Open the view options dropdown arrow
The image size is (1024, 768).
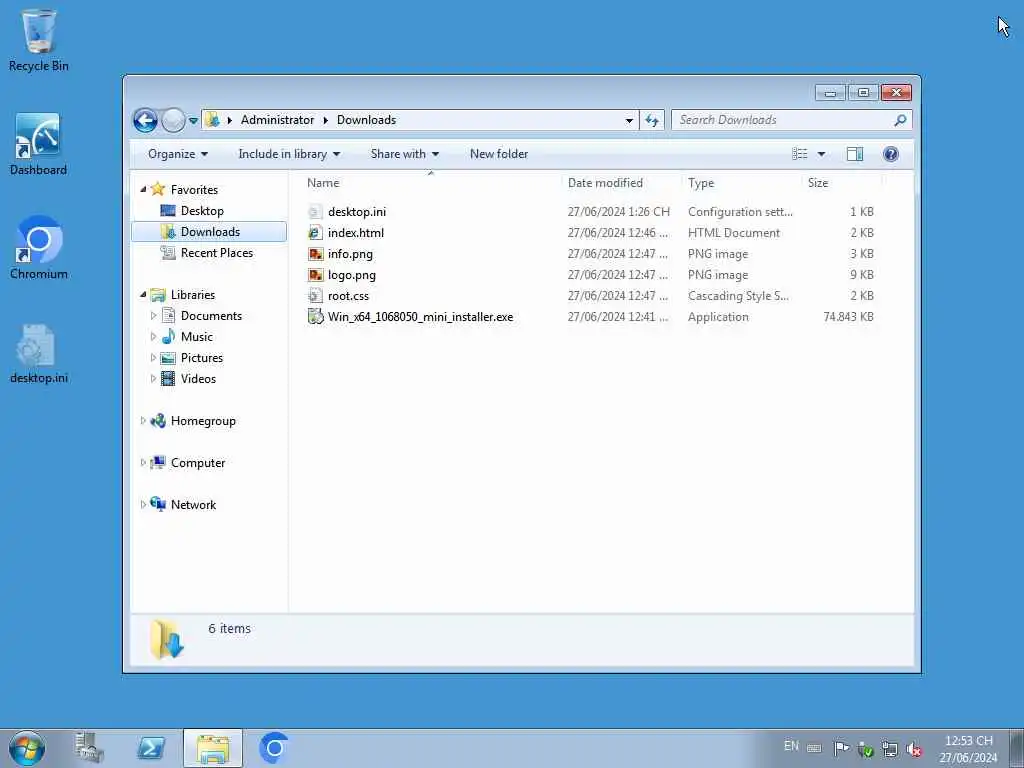[x=821, y=154]
